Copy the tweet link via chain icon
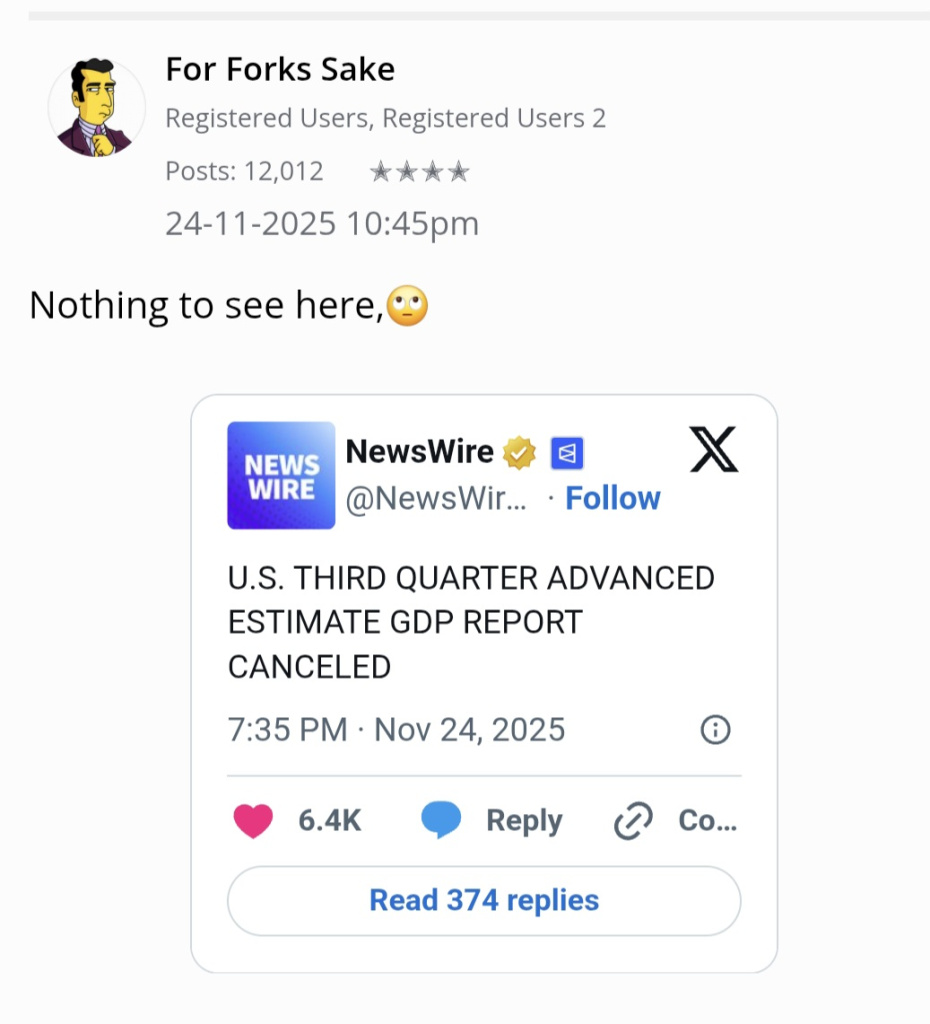930x1024 pixels. point(633,822)
